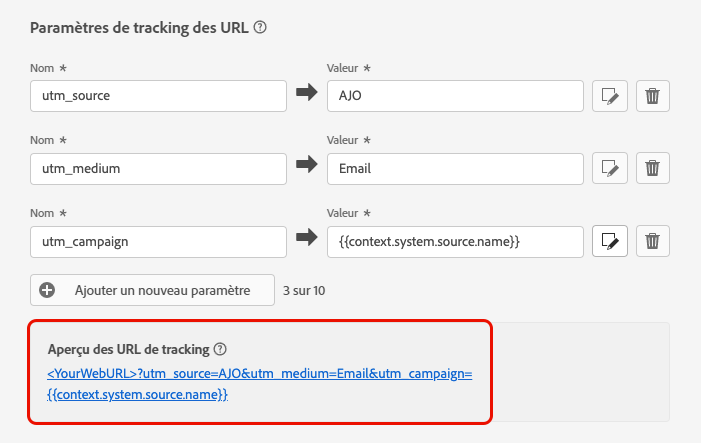Delete the utm_source parameter row
Screen dimensions: 701x443
652,96
